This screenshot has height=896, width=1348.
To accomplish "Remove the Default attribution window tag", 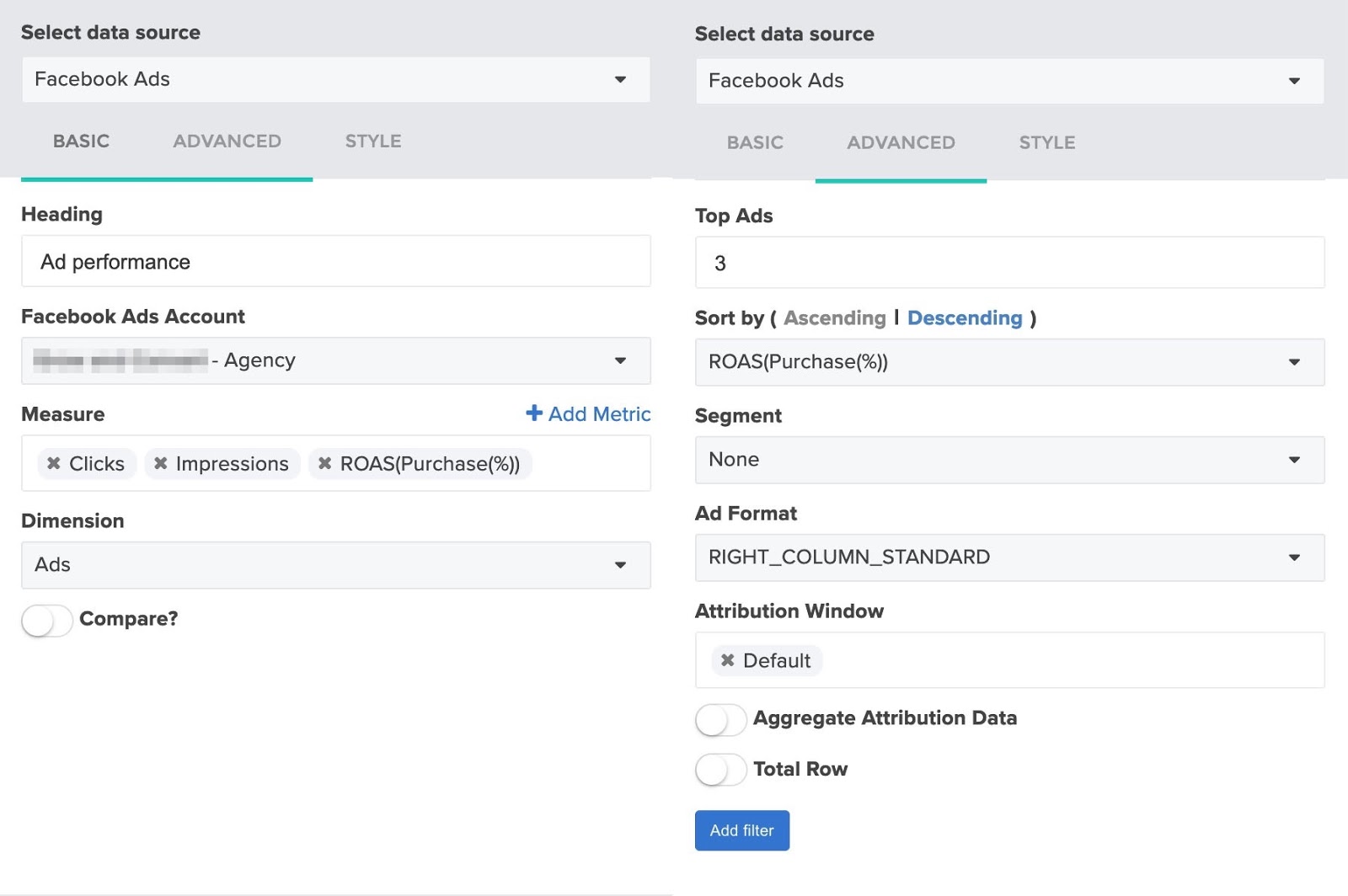I will click(728, 660).
